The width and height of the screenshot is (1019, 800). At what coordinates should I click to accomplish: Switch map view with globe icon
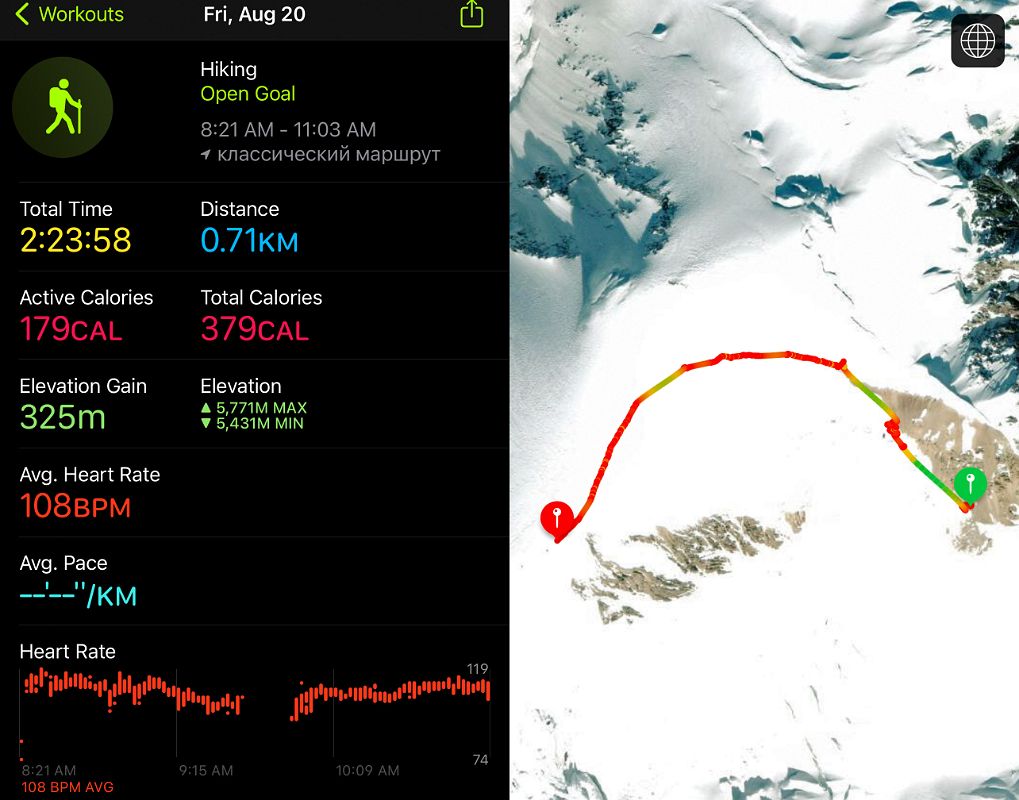tap(977, 41)
